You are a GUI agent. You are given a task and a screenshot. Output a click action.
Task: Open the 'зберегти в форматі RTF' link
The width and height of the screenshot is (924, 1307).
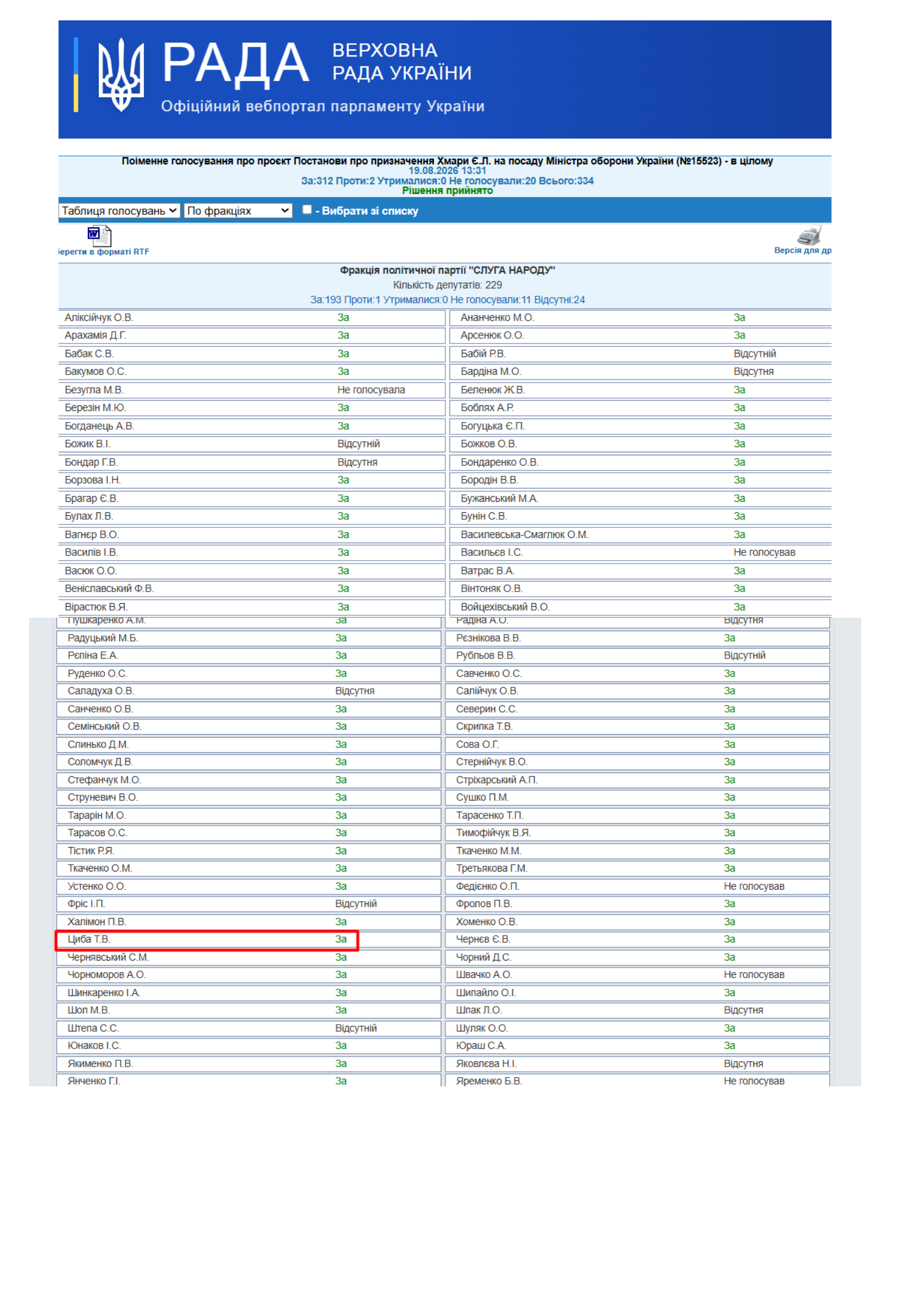click(104, 252)
